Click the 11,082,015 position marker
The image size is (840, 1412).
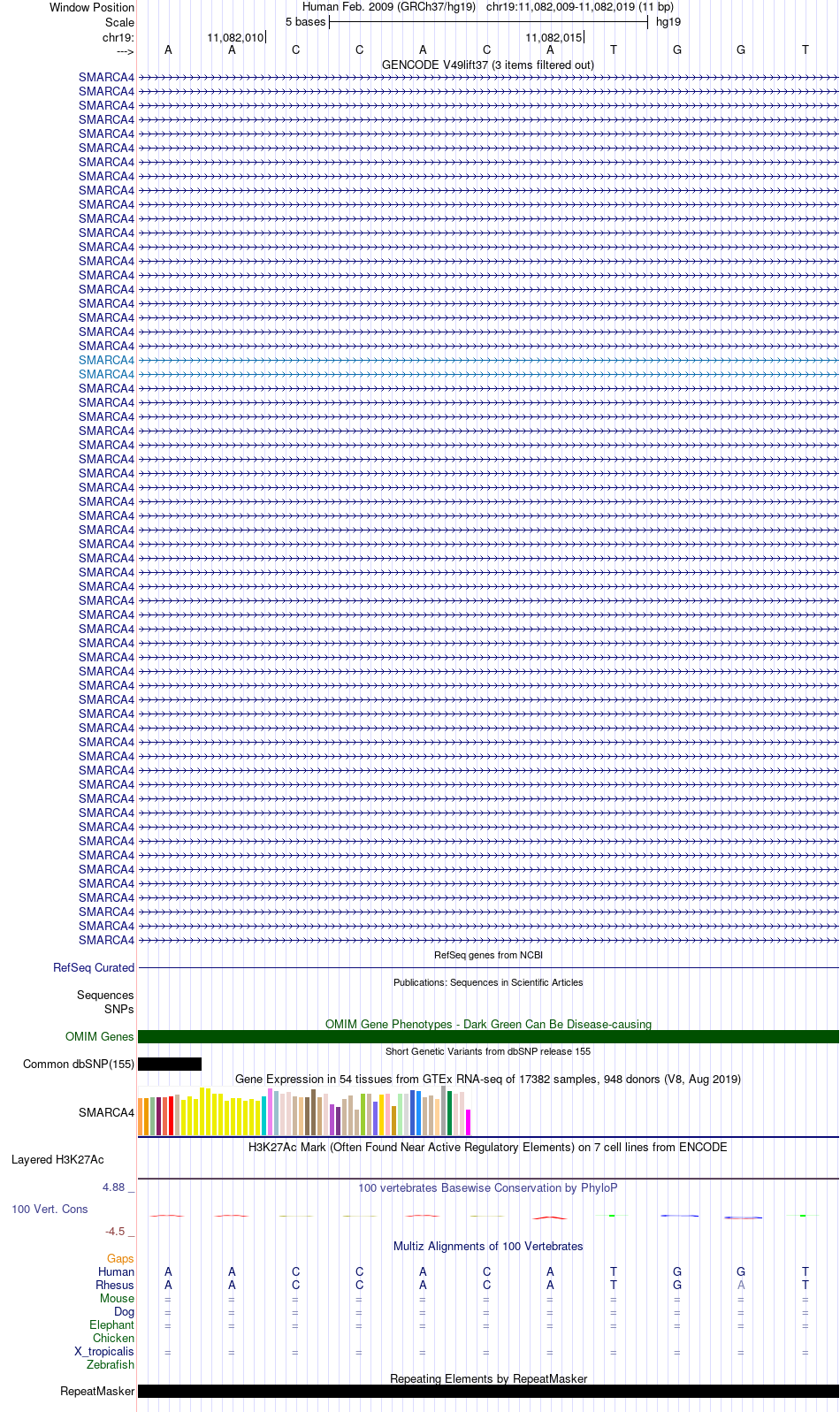[554, 37]
